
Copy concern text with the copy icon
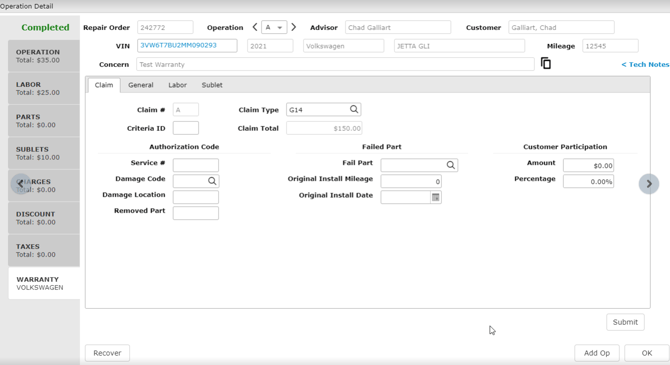click(x=546, y=63)
